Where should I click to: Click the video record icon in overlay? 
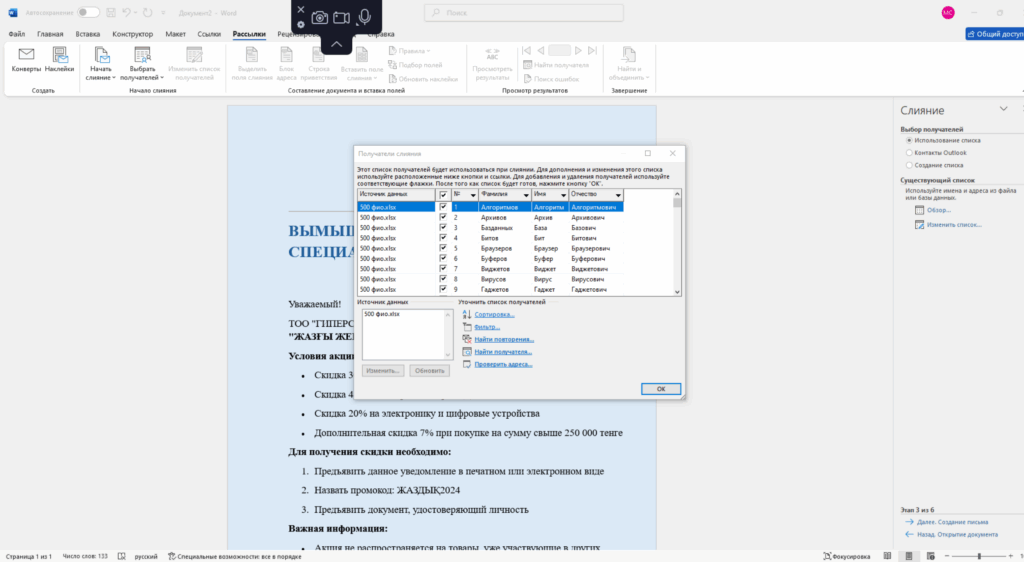point(342,18)
